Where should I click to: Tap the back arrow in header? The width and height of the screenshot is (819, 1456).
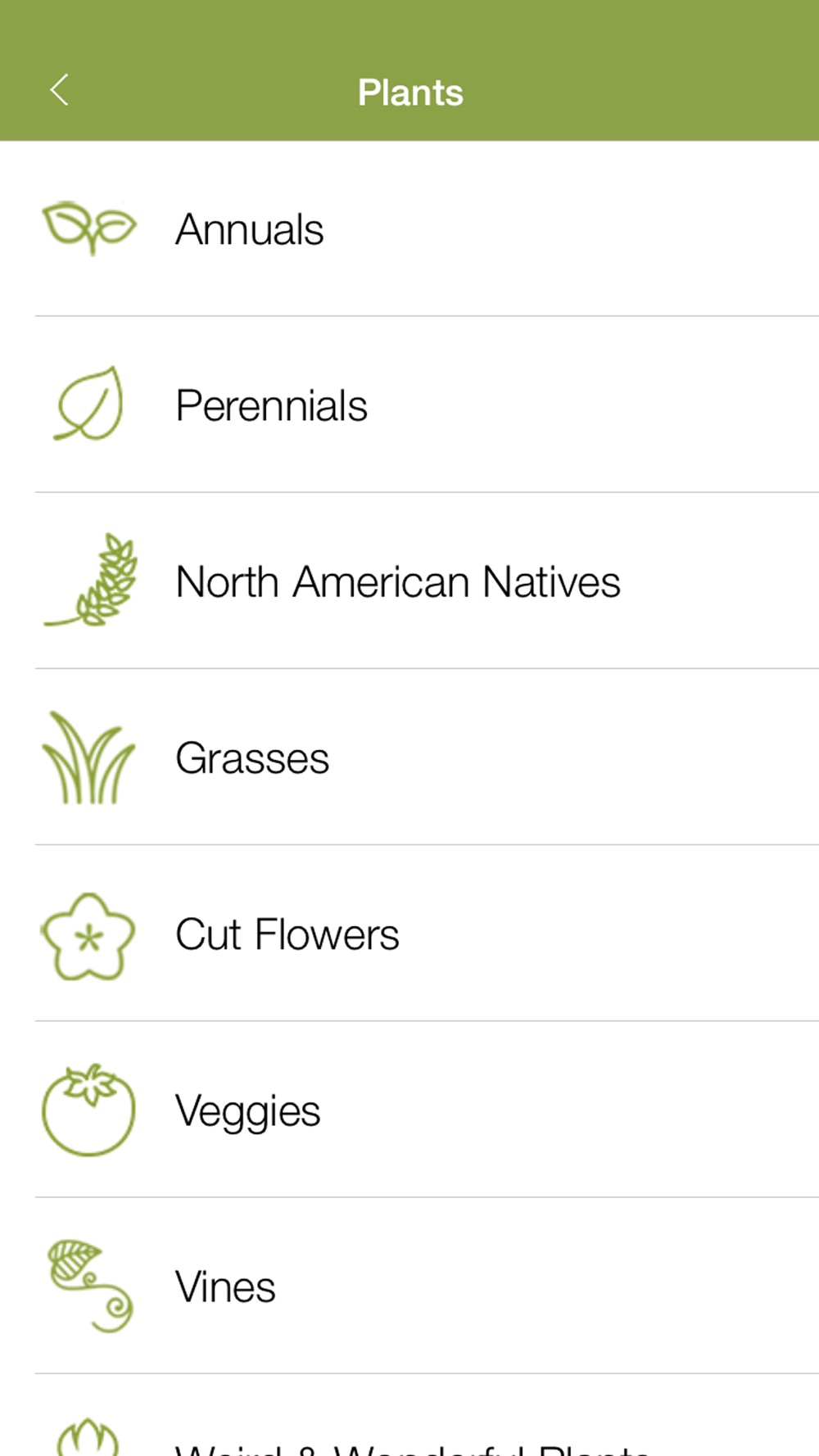[x=59, y=90]
